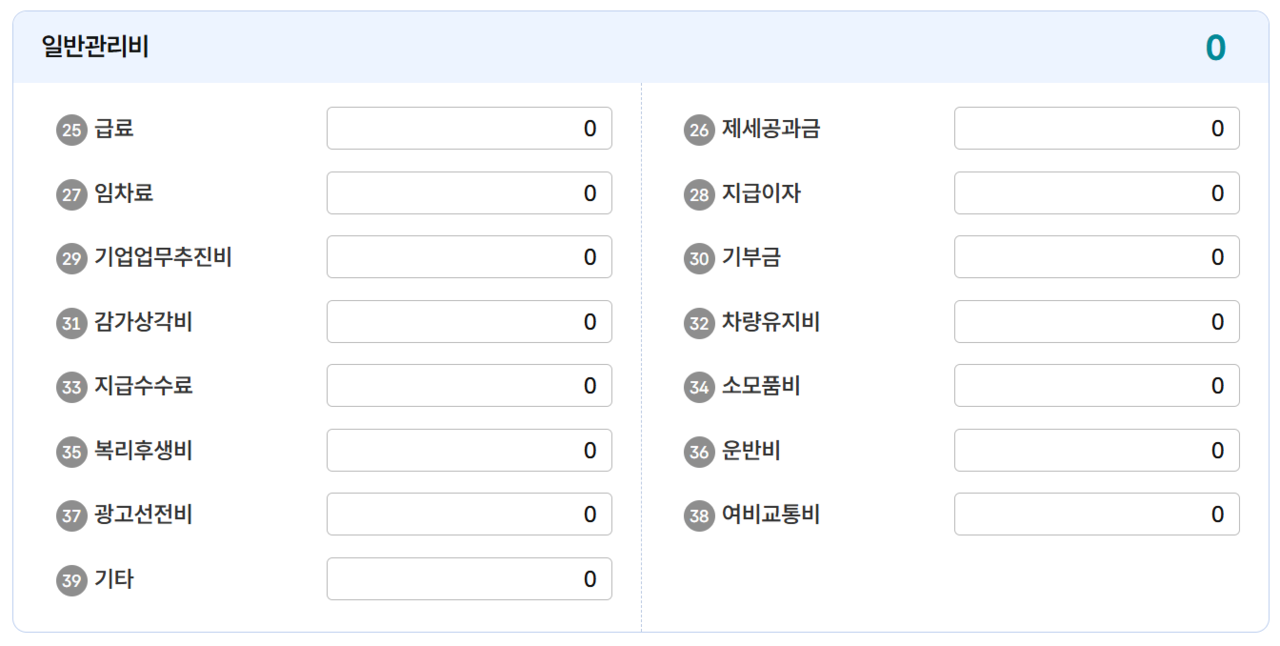The height and width of the screenshot is (646, 1280).
Task: Click the number 25 badge beside 급료
Action: click(72, 130)
